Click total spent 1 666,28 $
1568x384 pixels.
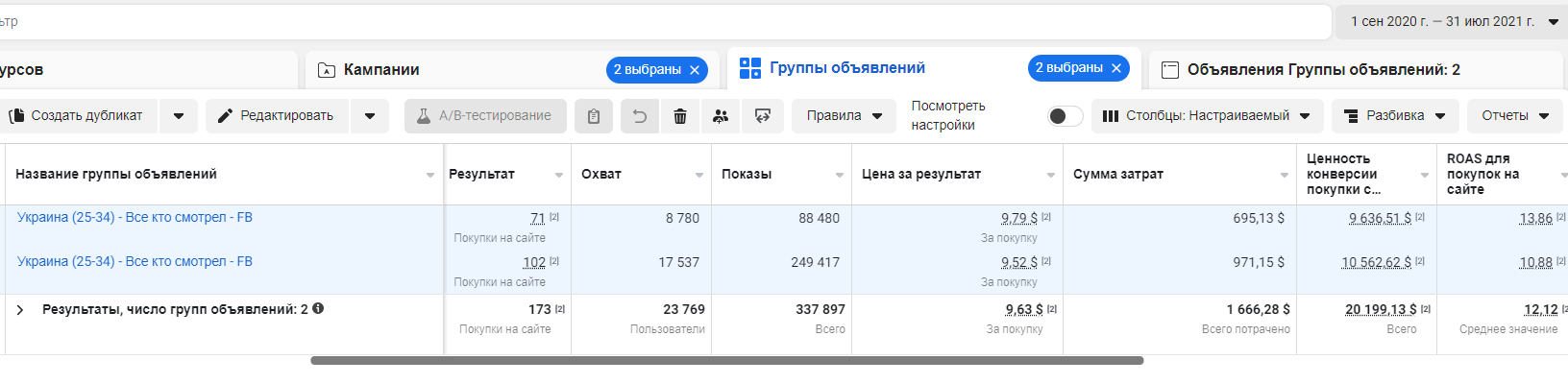pyautogui.click(x=1258, y=310)
